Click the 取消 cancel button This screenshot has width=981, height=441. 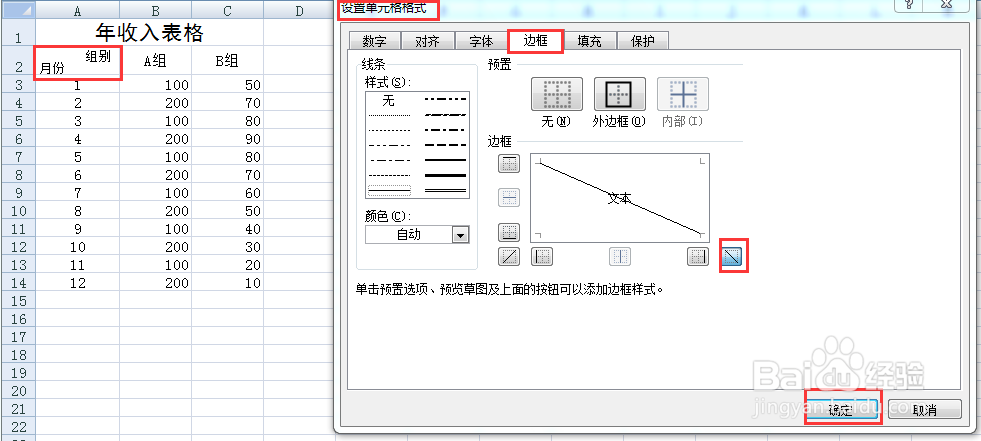pos(924,410)
